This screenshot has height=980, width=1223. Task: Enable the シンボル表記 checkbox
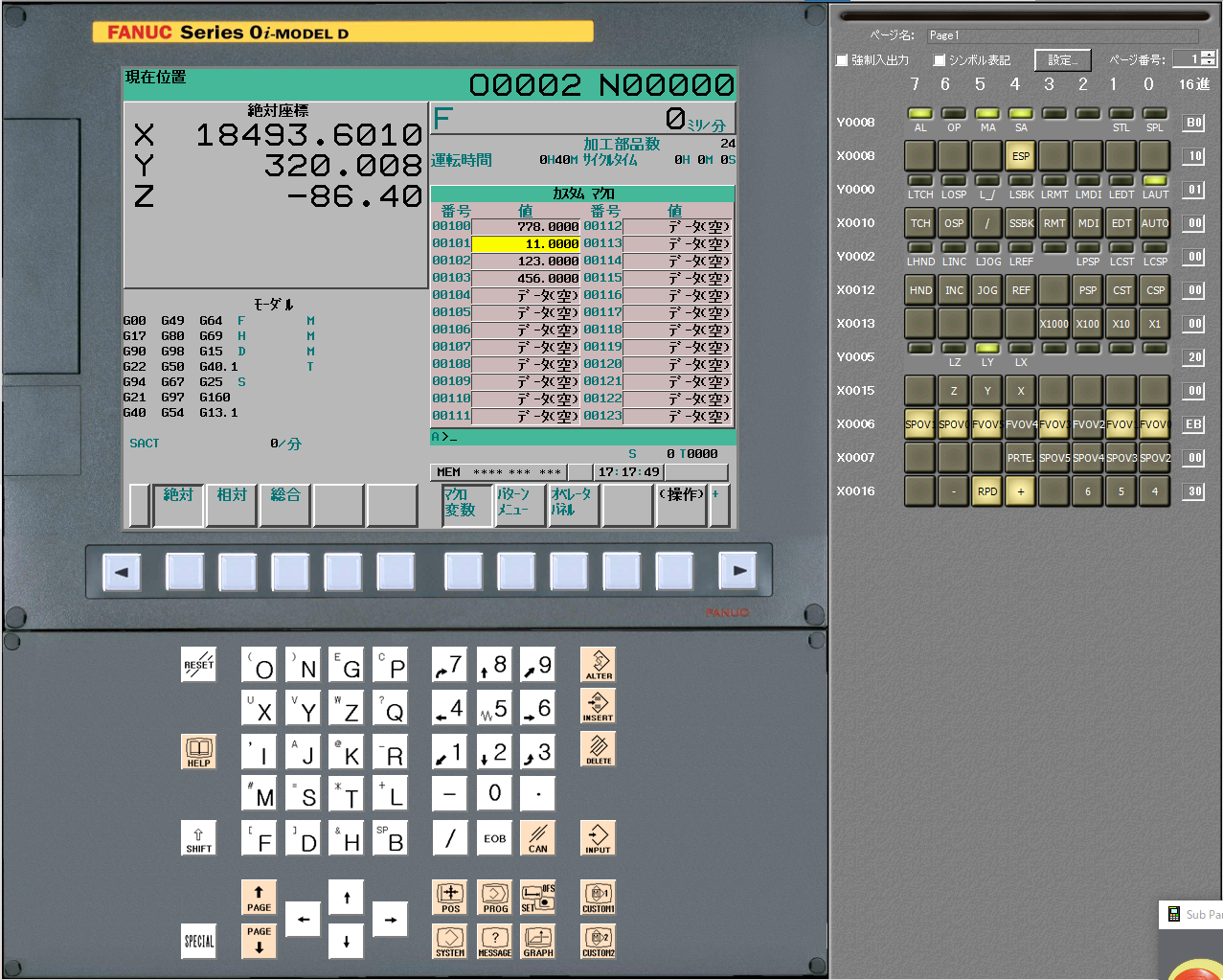pos(940,60)
